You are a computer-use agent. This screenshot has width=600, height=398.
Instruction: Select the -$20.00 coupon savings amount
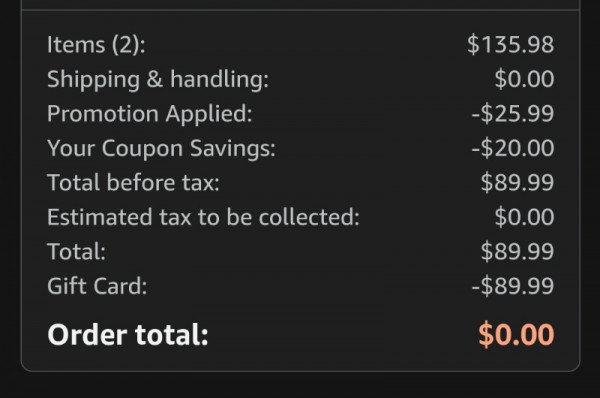click(x=513, y=148)
